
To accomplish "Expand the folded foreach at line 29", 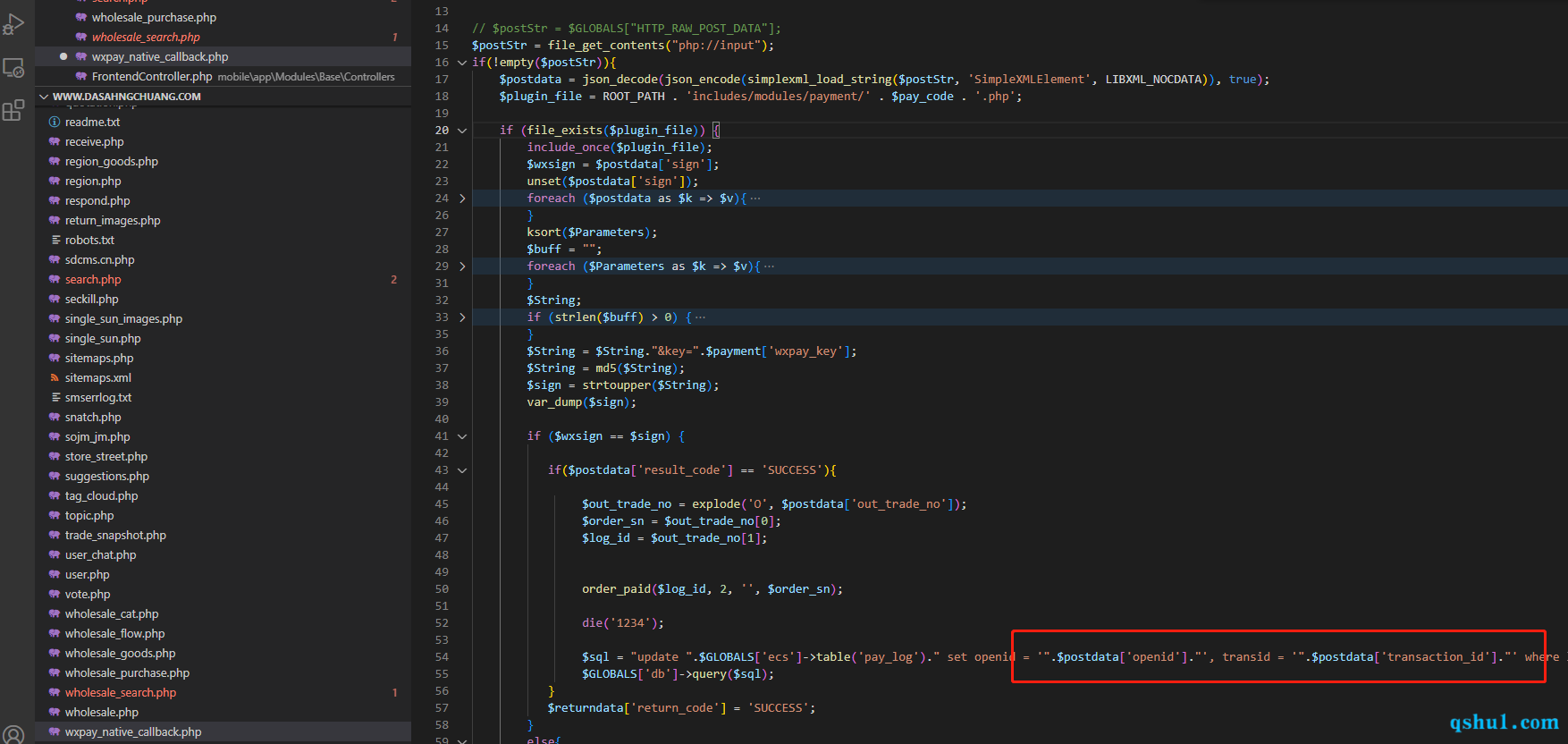I will (x=462, y=266).
